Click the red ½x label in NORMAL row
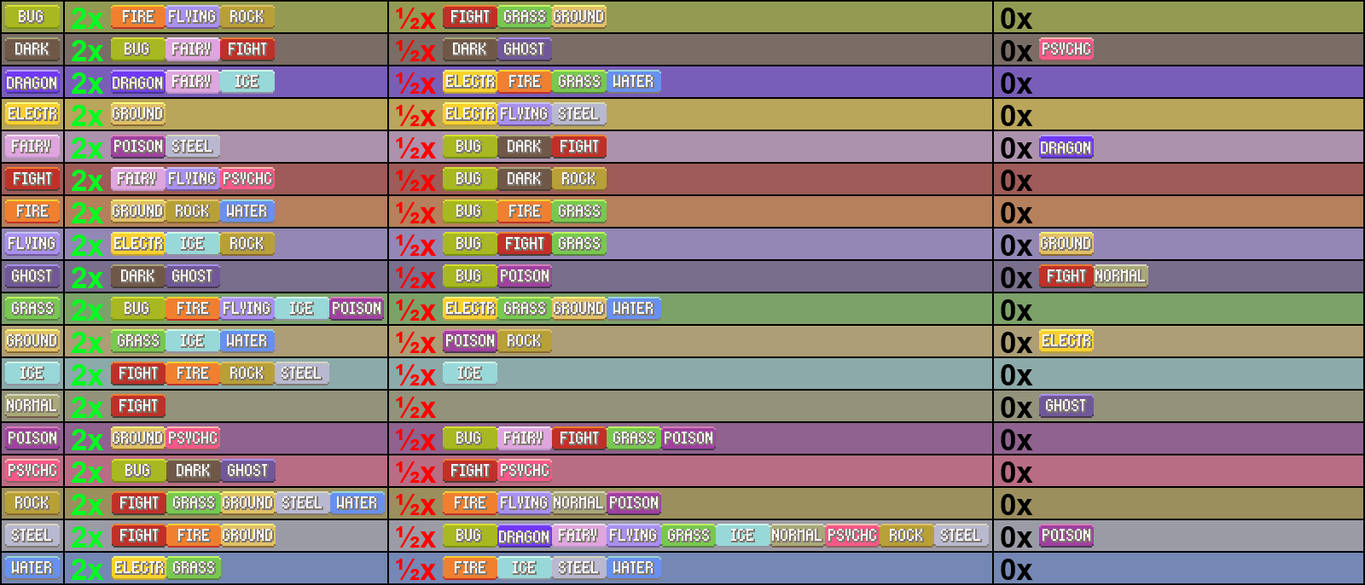 click(415, 407)
